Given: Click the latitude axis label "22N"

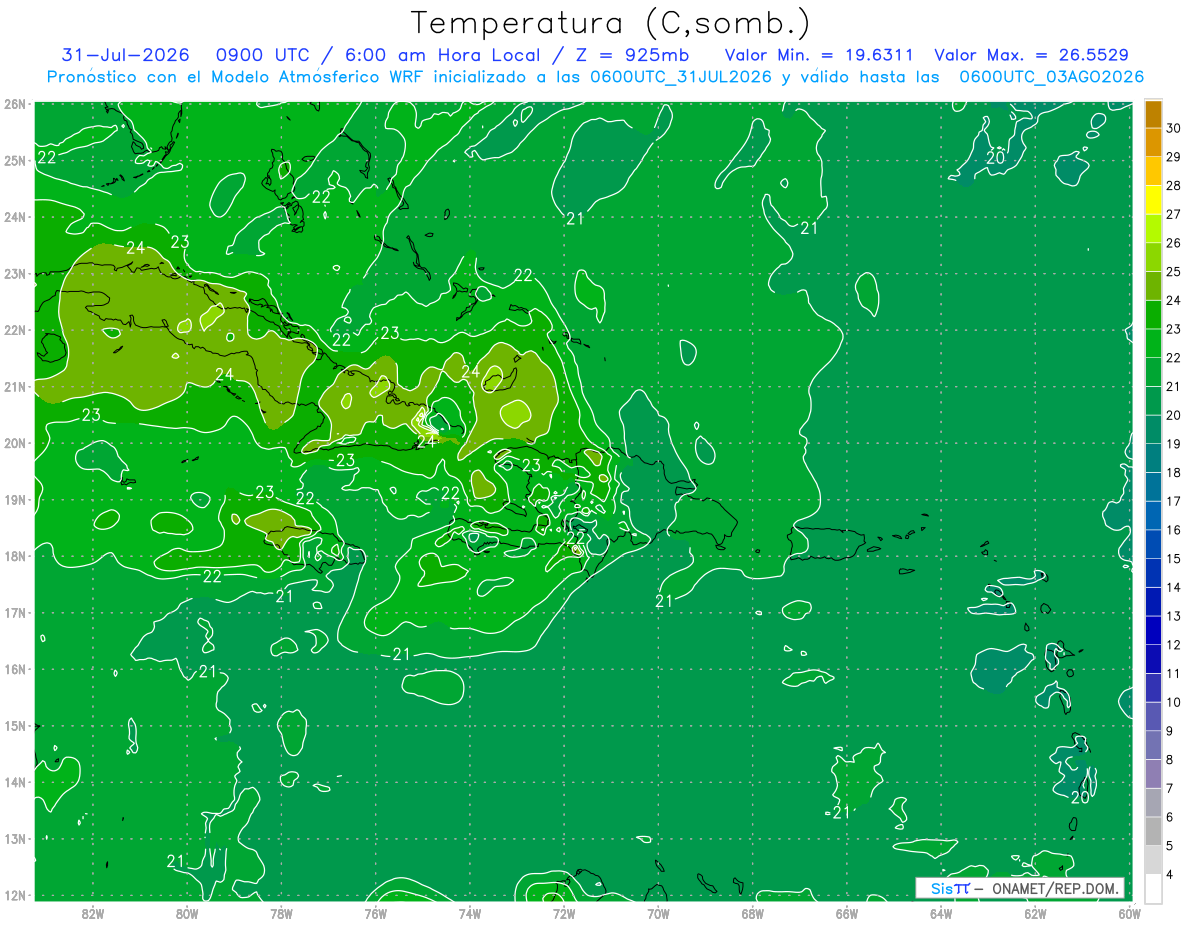Looking at the screenshot, I should (15, 330).
